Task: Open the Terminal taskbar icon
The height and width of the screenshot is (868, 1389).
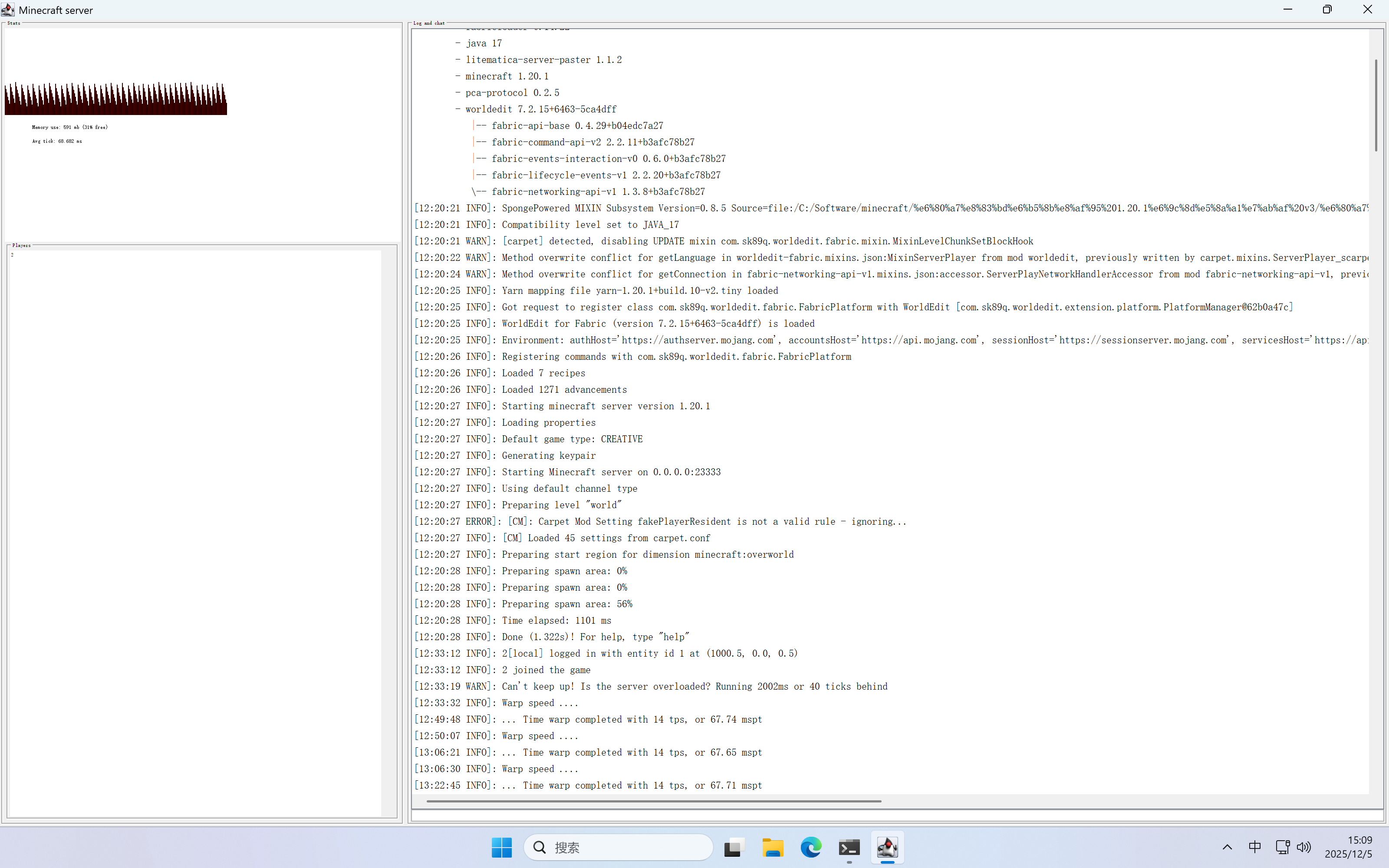Action: click(849, 847)
